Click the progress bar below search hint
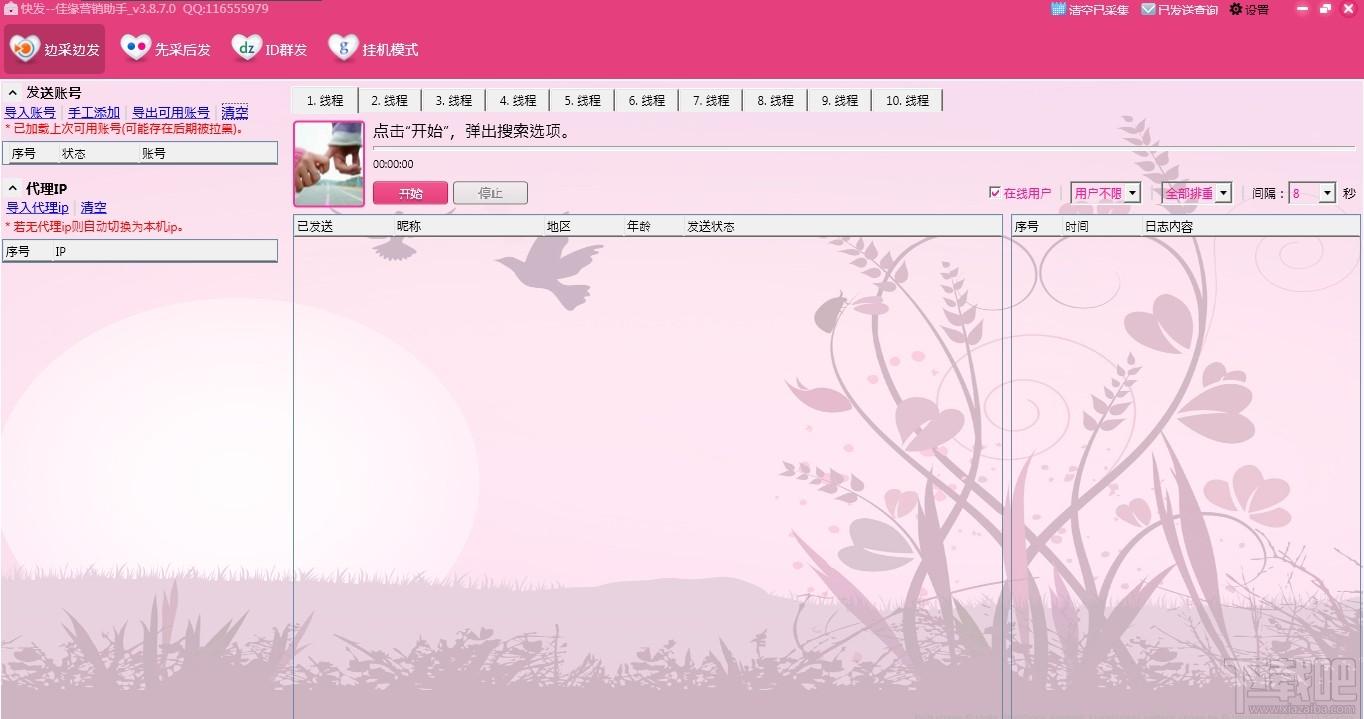1364x719 pixels. [864, 148]
